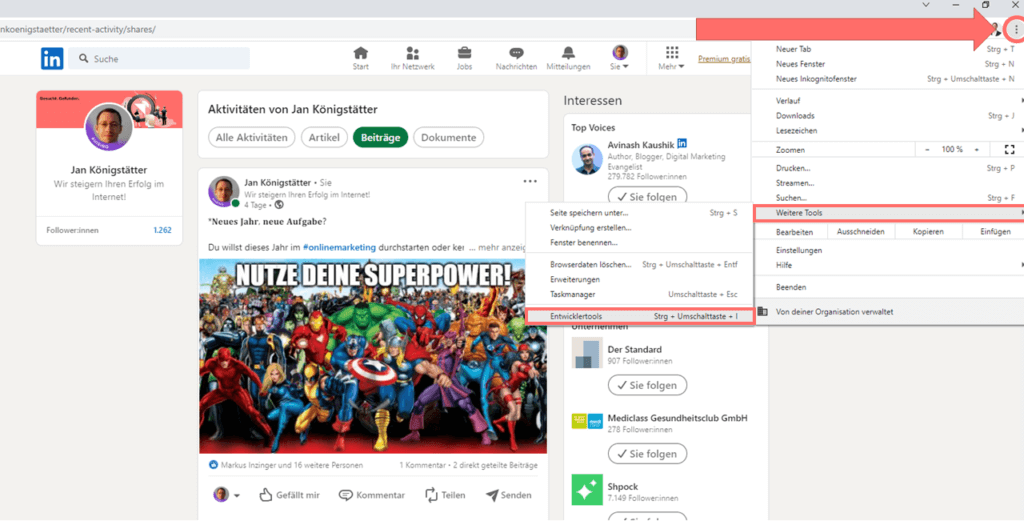1024x521 pixels.
Task: Open the Weitere Tools submenu
Action: [888, 213]
